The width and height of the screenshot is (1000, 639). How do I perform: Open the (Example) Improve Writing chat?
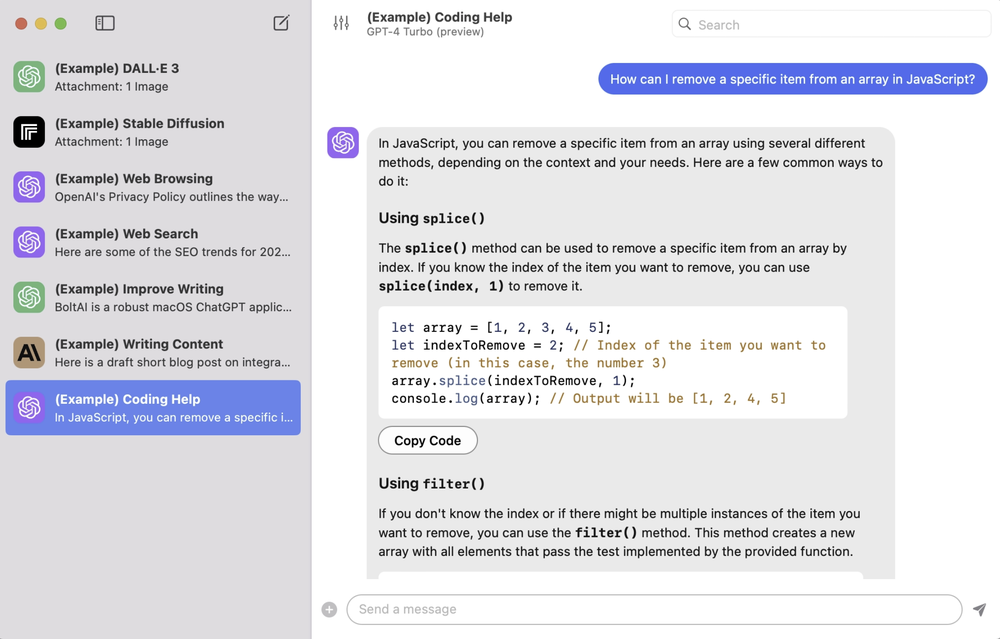coord(153,298)
